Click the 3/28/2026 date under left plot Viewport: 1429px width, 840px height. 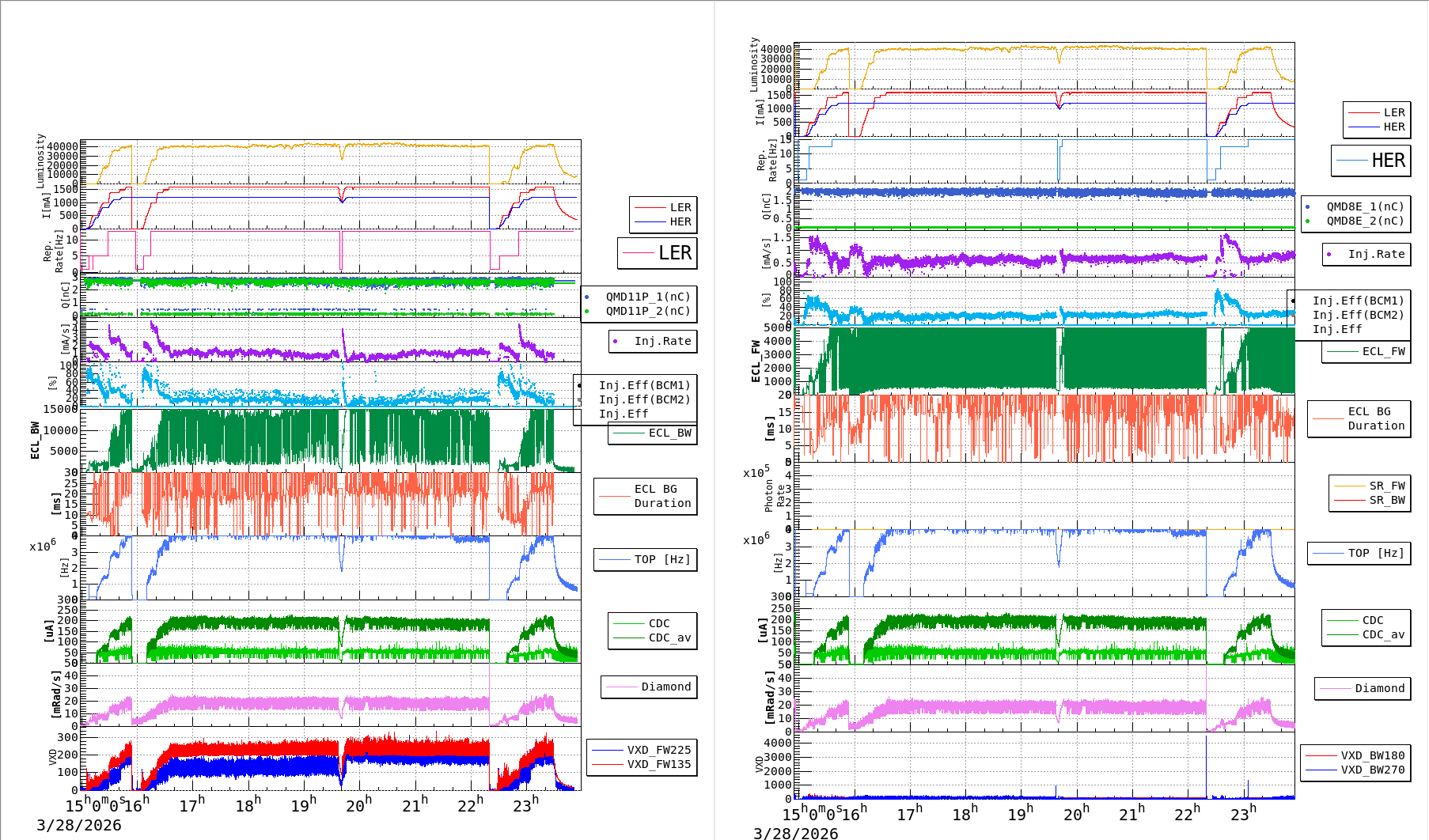tap(79, 826)
